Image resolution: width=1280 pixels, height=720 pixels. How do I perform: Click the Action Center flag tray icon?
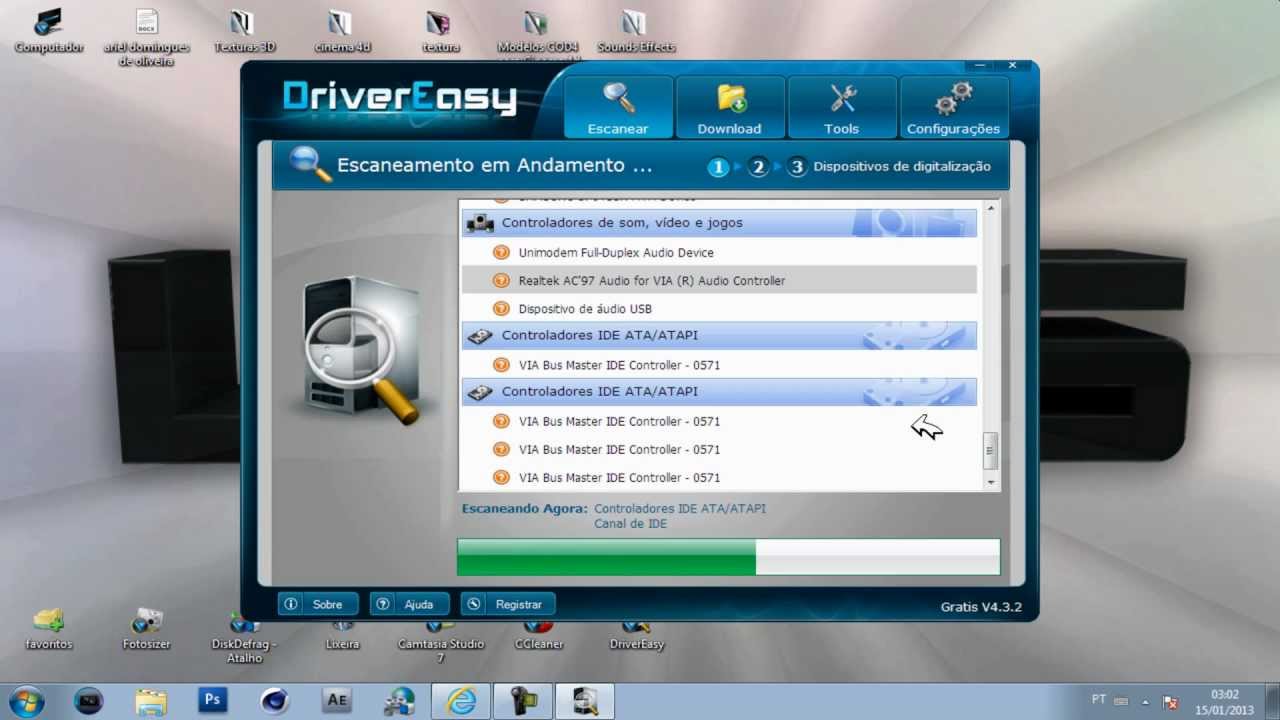pyautogui.click(x=1170, y=701)
